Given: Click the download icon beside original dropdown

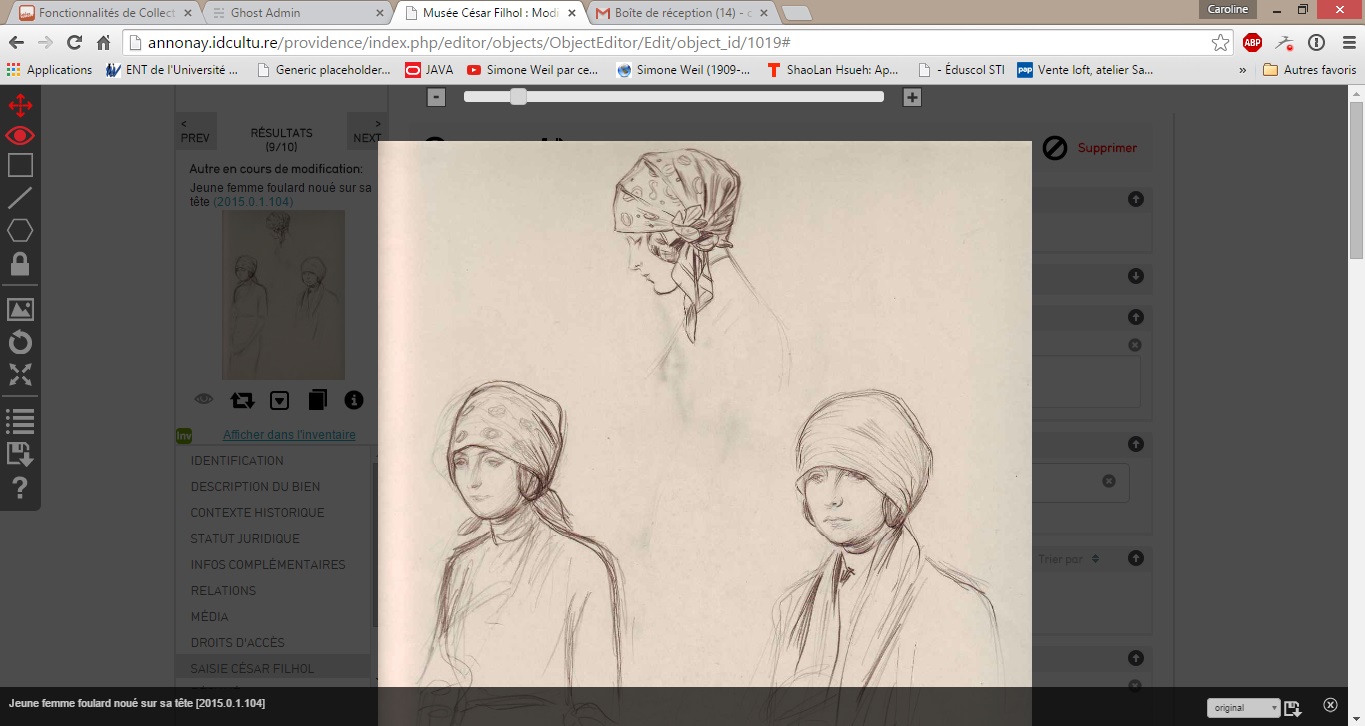Looking at the screenshot, I should 1293,708.
